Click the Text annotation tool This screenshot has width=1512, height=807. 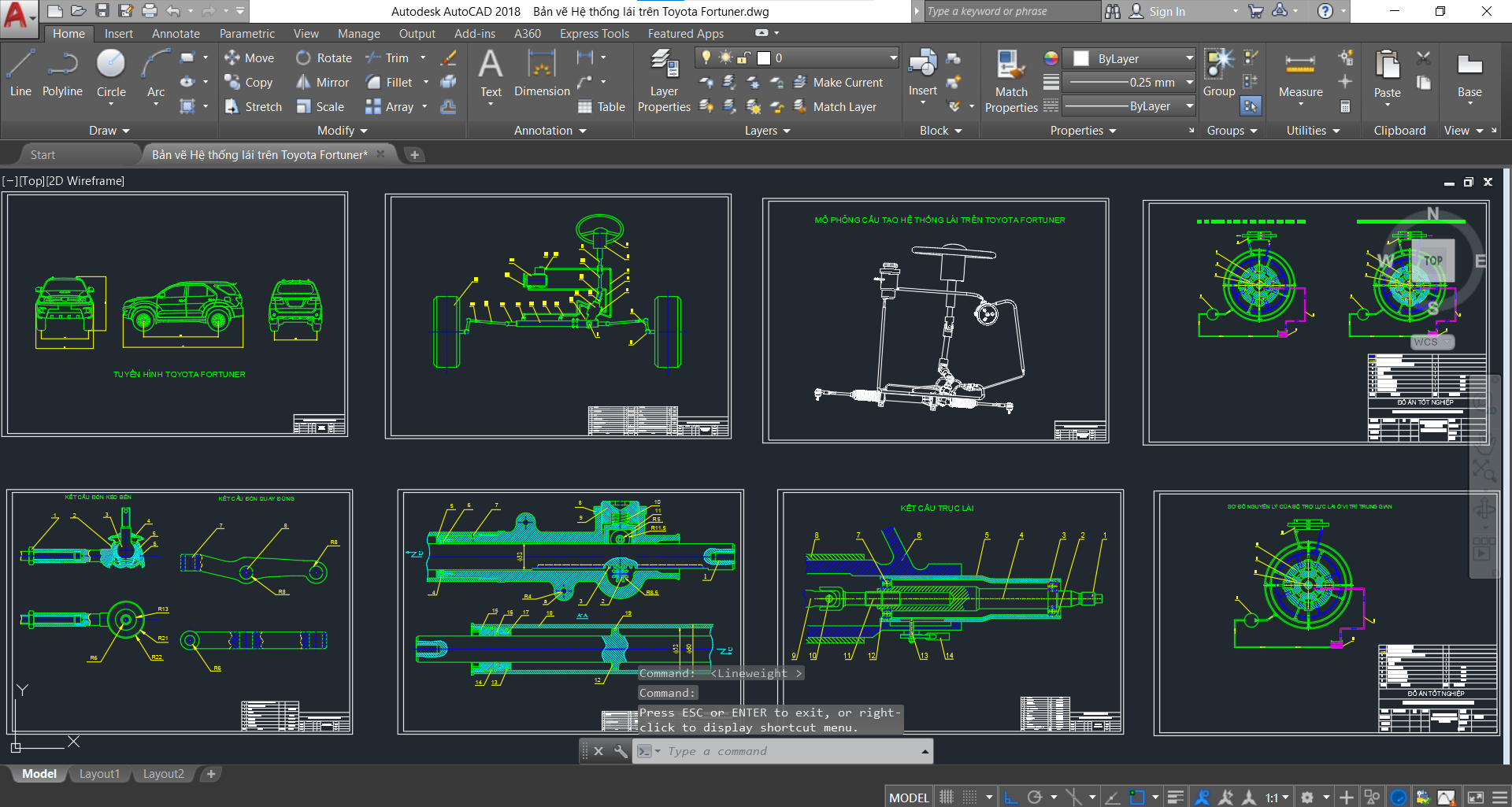pos(491,73)
